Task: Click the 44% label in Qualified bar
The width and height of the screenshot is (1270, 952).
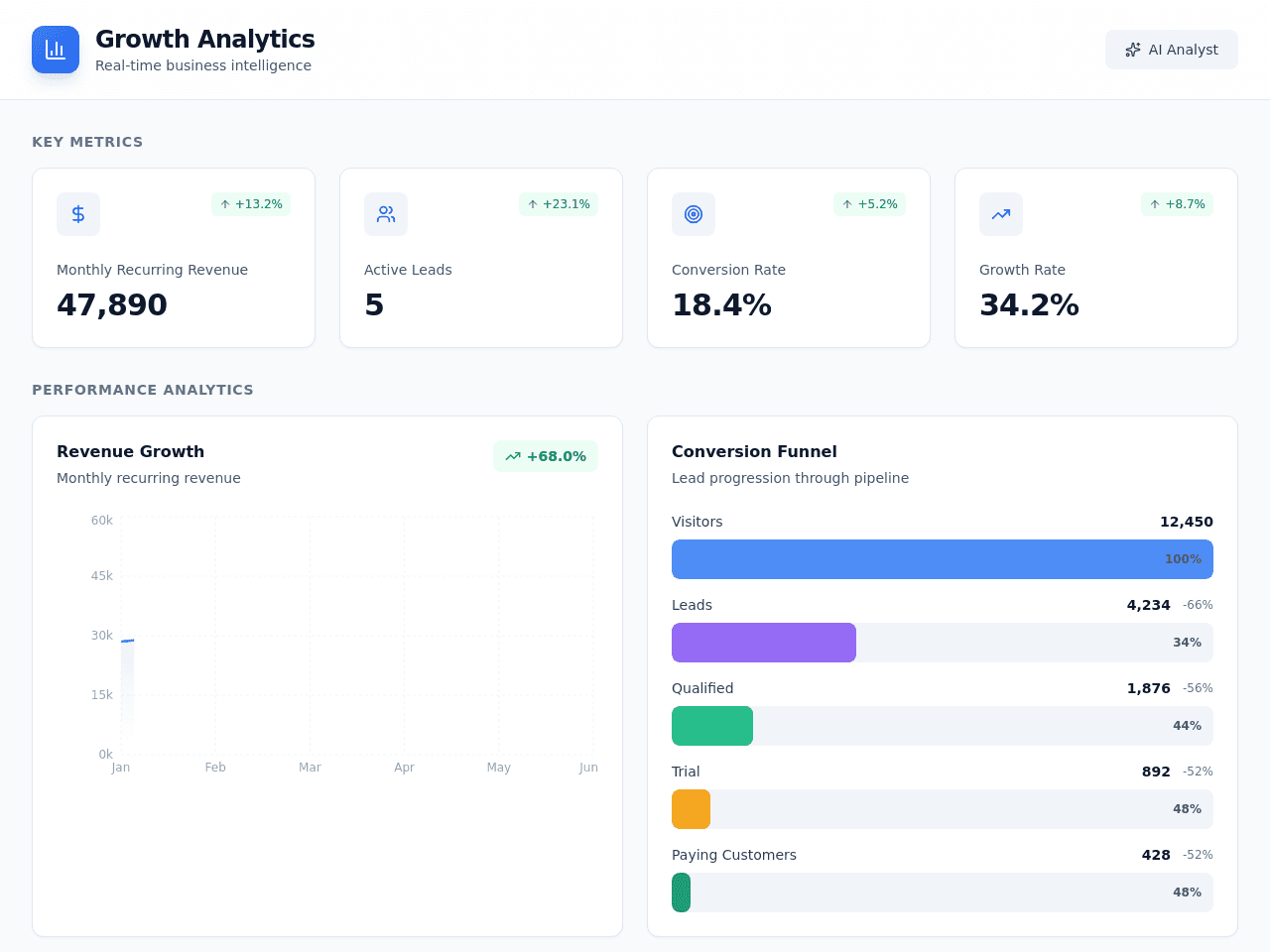Action: [x=1187, y=726]
